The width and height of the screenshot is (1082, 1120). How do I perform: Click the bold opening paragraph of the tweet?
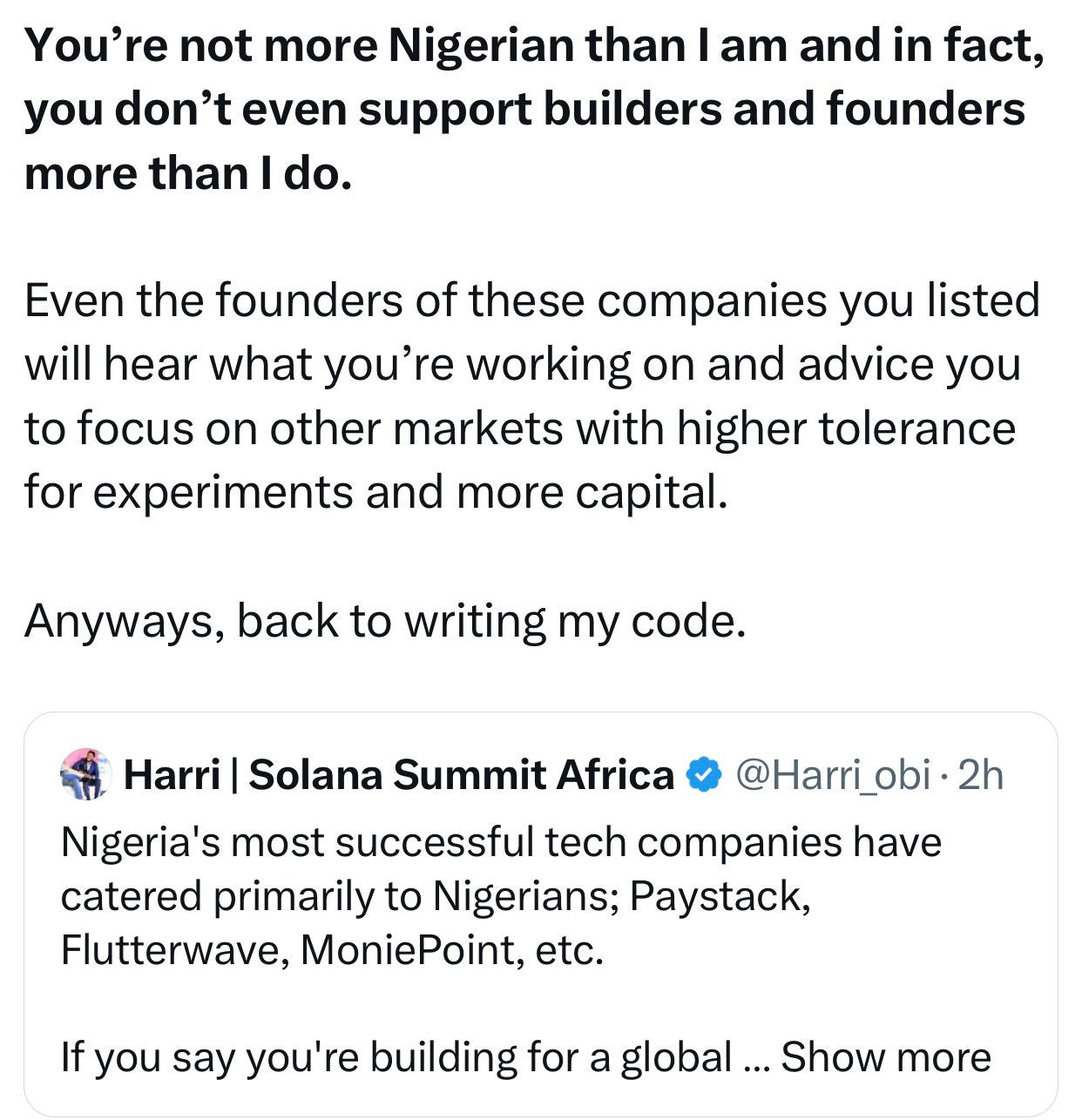(533, 109)
